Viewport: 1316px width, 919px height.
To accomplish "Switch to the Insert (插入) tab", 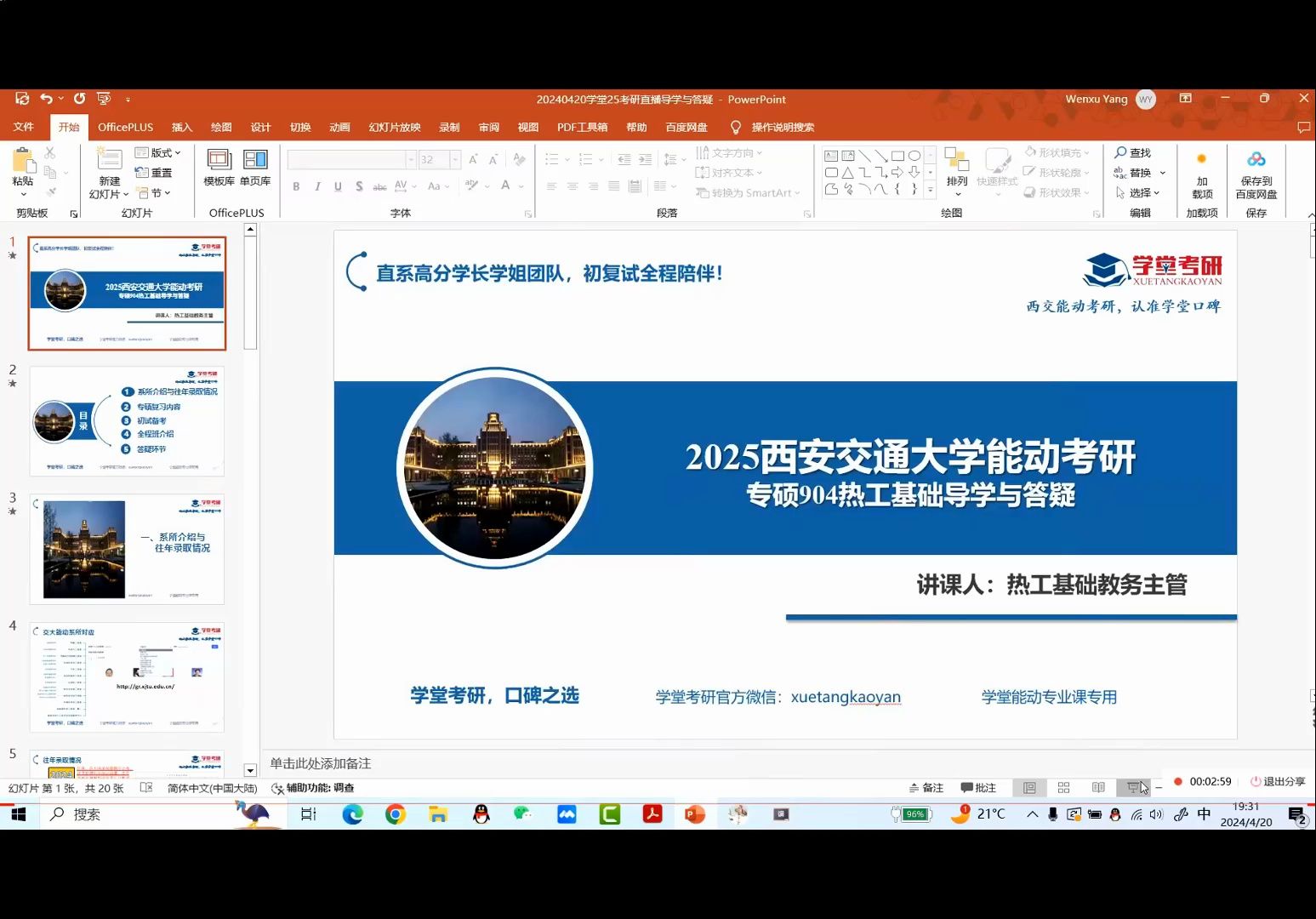I will (182, 127).
